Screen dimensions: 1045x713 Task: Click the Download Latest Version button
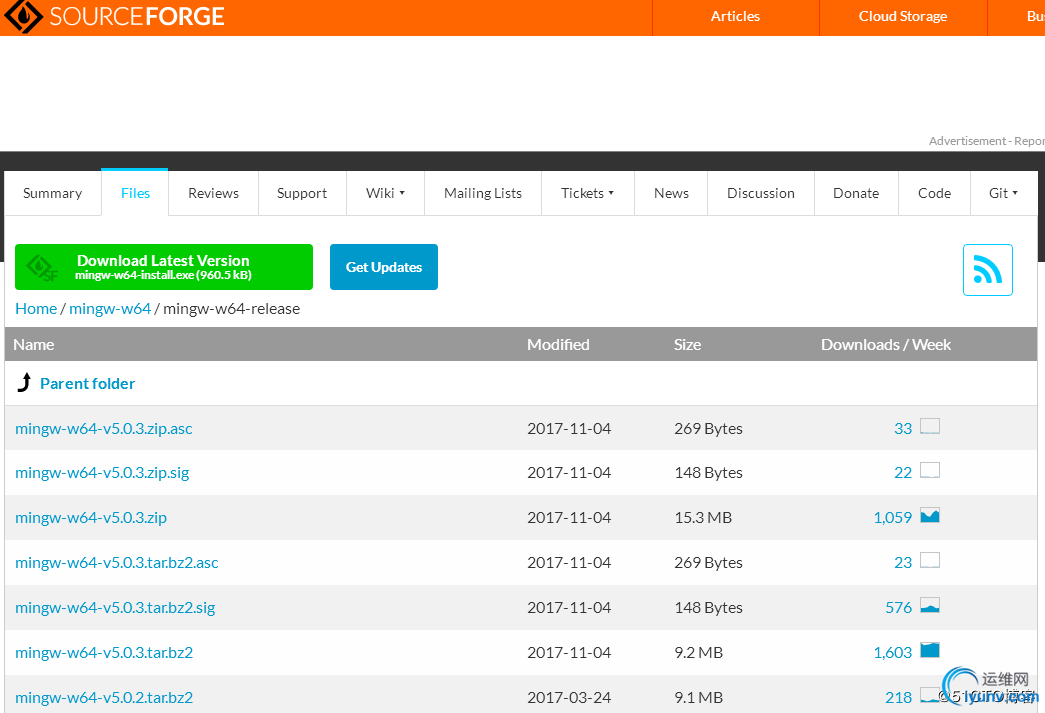(164, 267)
